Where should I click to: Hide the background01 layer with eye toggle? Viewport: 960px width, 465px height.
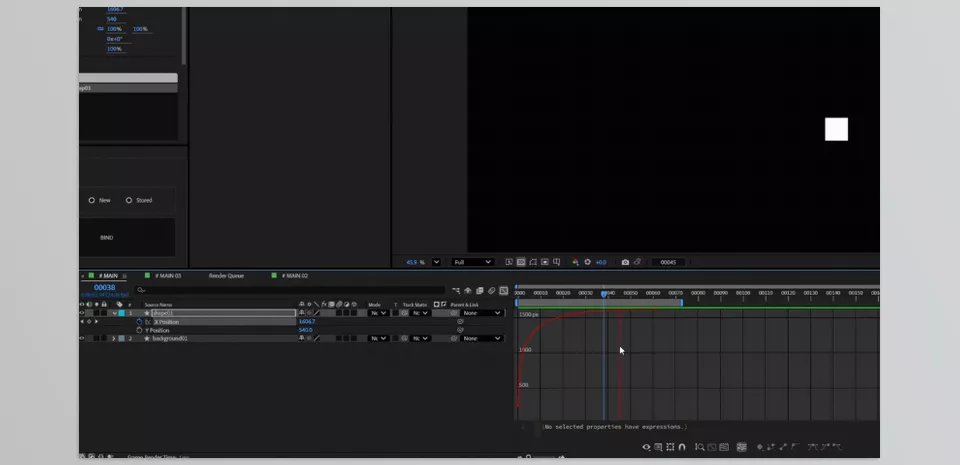click(x=82, y=338)
